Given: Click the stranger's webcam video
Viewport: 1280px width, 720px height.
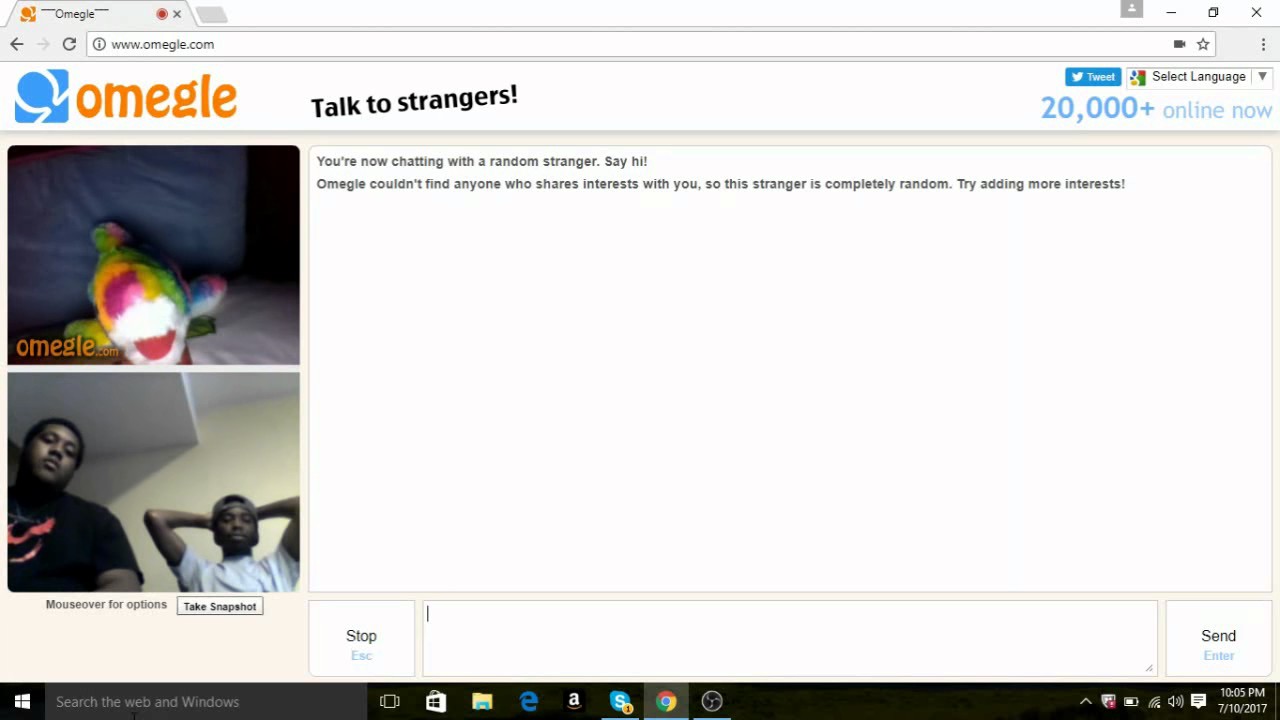Looking at the screenshot, I should 153,255.
